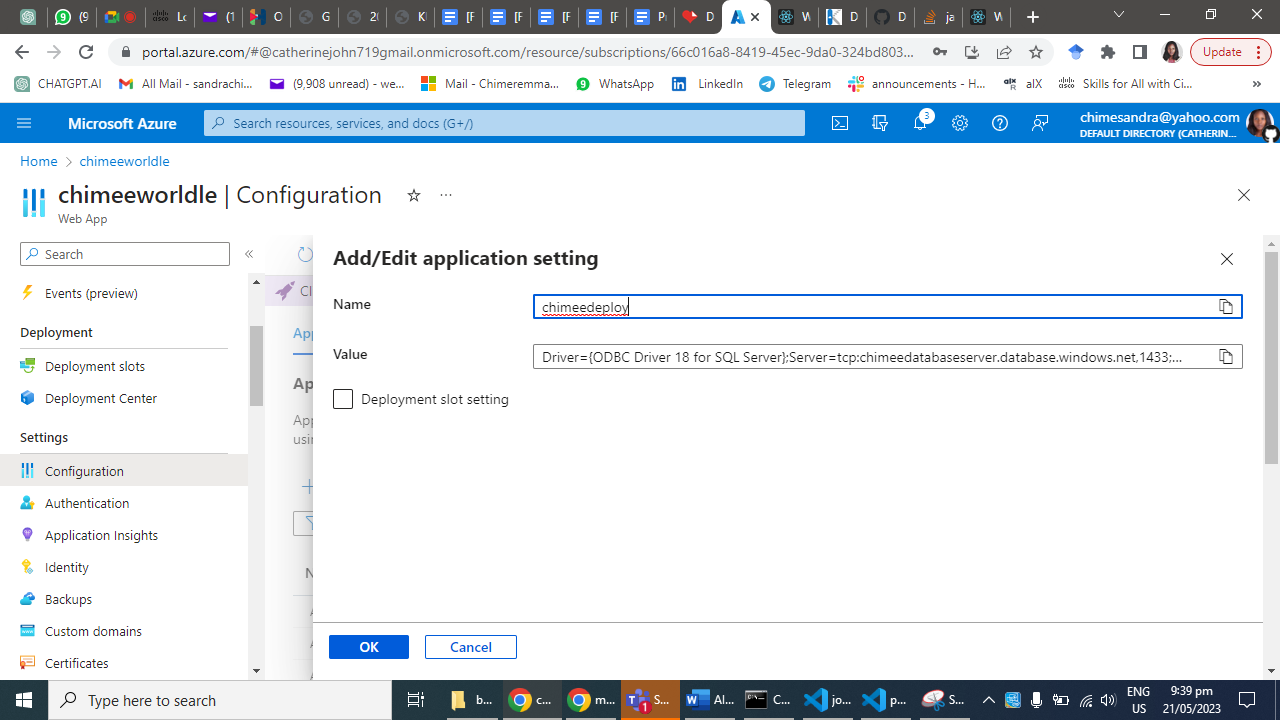Favorite the chimeeworldle resource with the star
1280x720 pixels.
point(414,195)
